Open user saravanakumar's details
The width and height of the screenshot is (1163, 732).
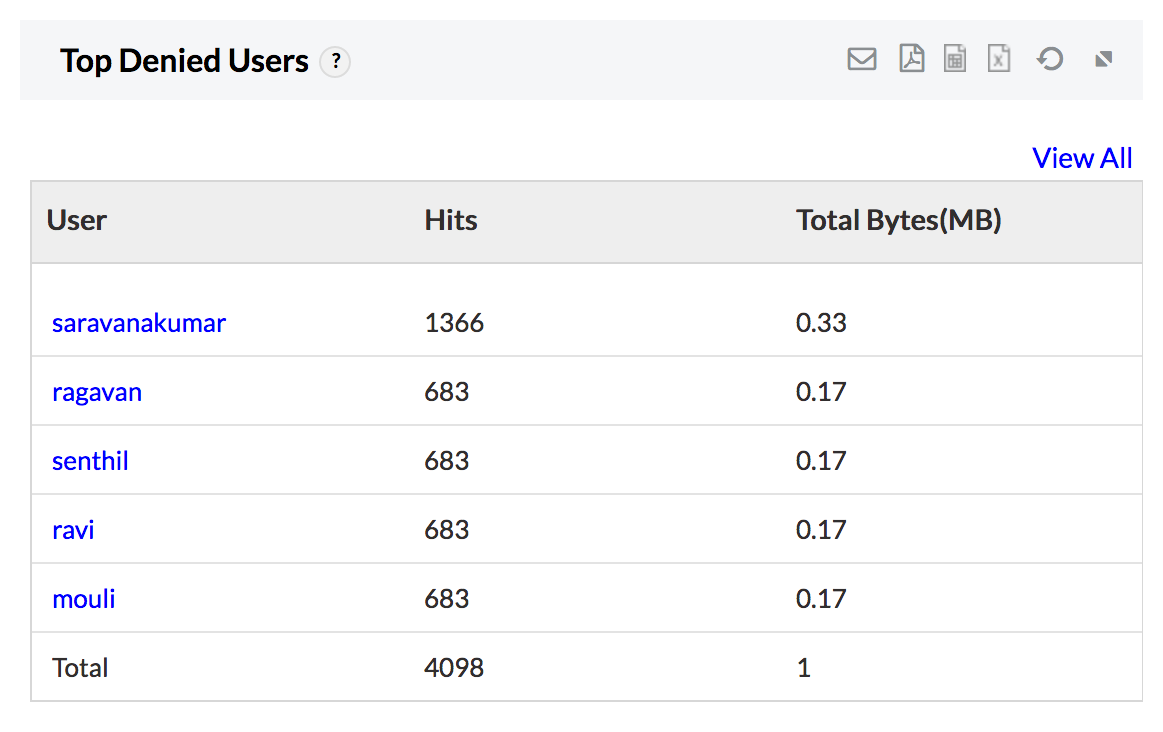[138, 322]
